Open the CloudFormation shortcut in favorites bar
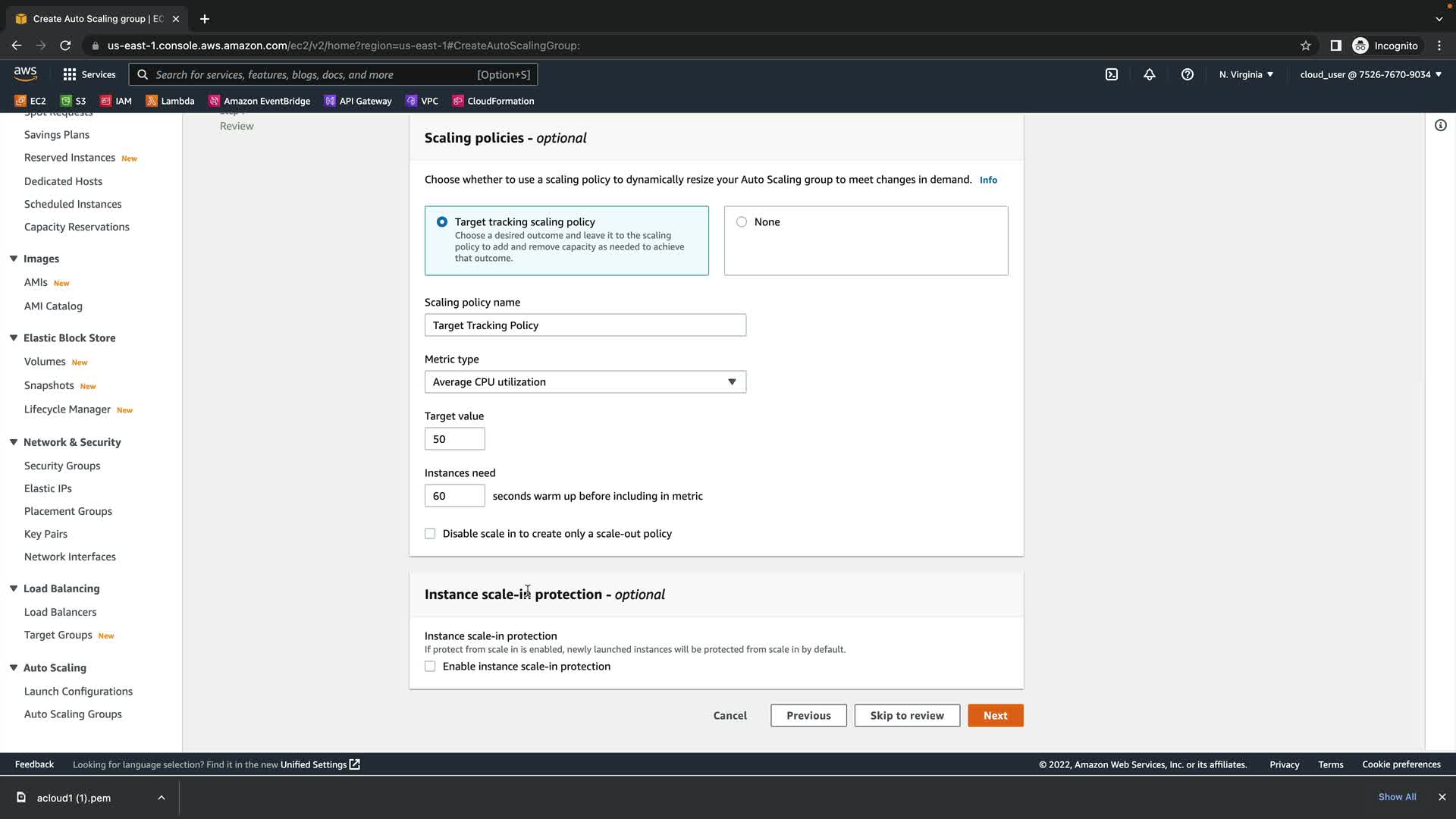 coord(493,101)
